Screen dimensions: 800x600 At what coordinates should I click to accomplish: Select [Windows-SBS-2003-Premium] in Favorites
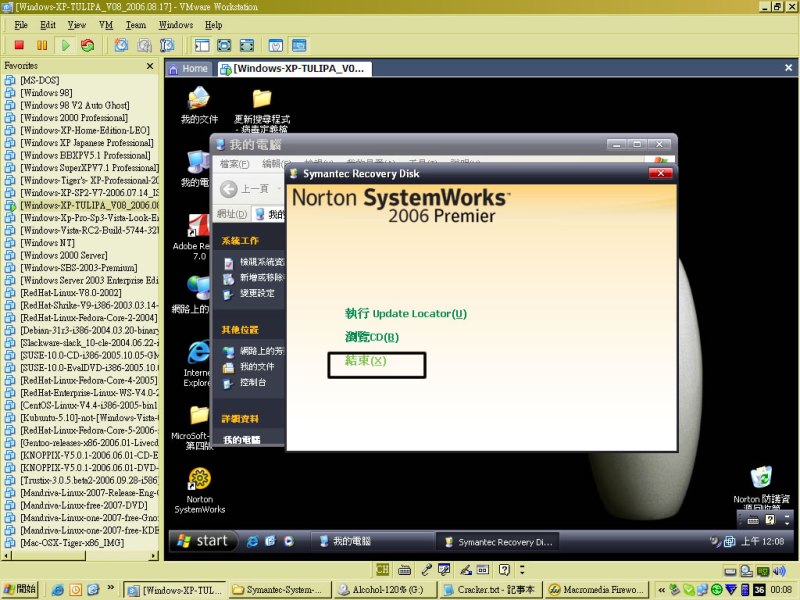click(x=71, y=267)
